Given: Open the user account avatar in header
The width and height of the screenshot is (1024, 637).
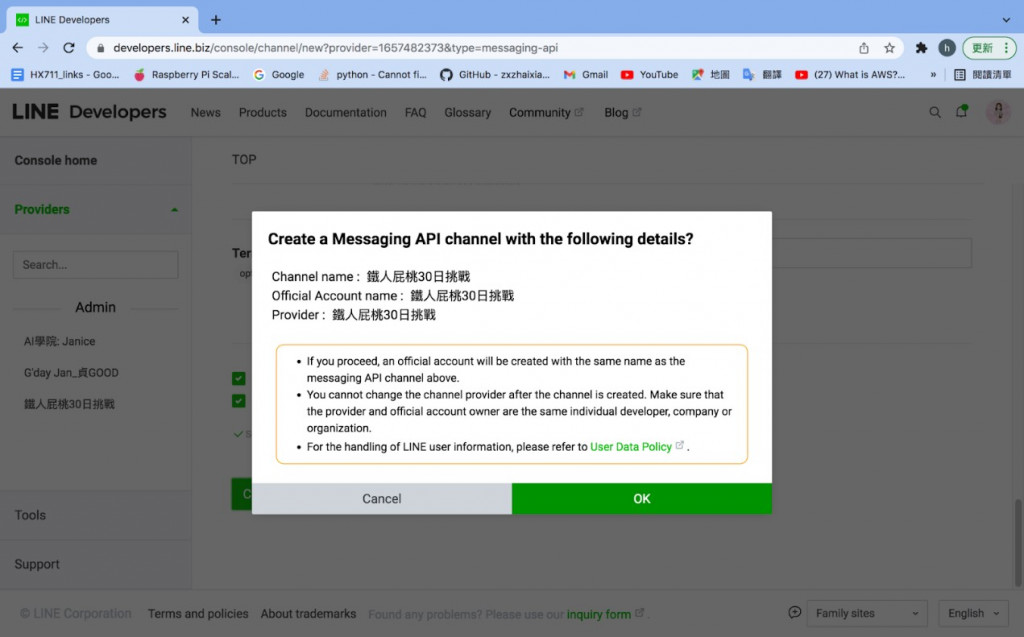Looking at the screenshot, I should tap(998, 112).
